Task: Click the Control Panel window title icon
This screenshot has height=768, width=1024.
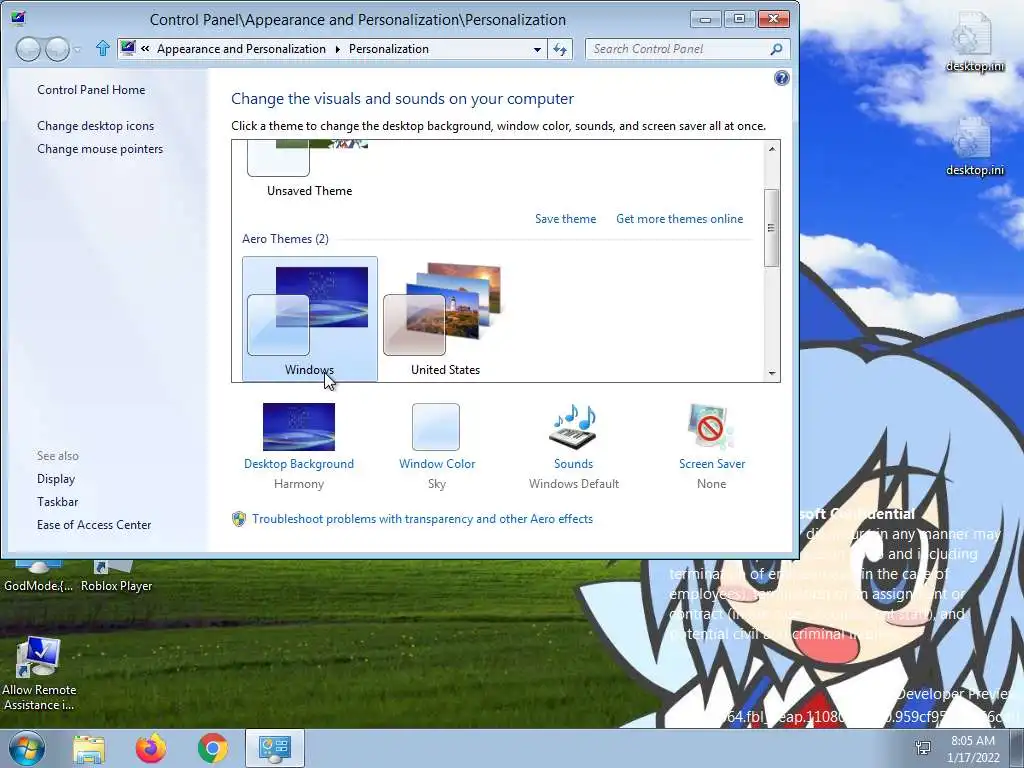Action: 18,18
